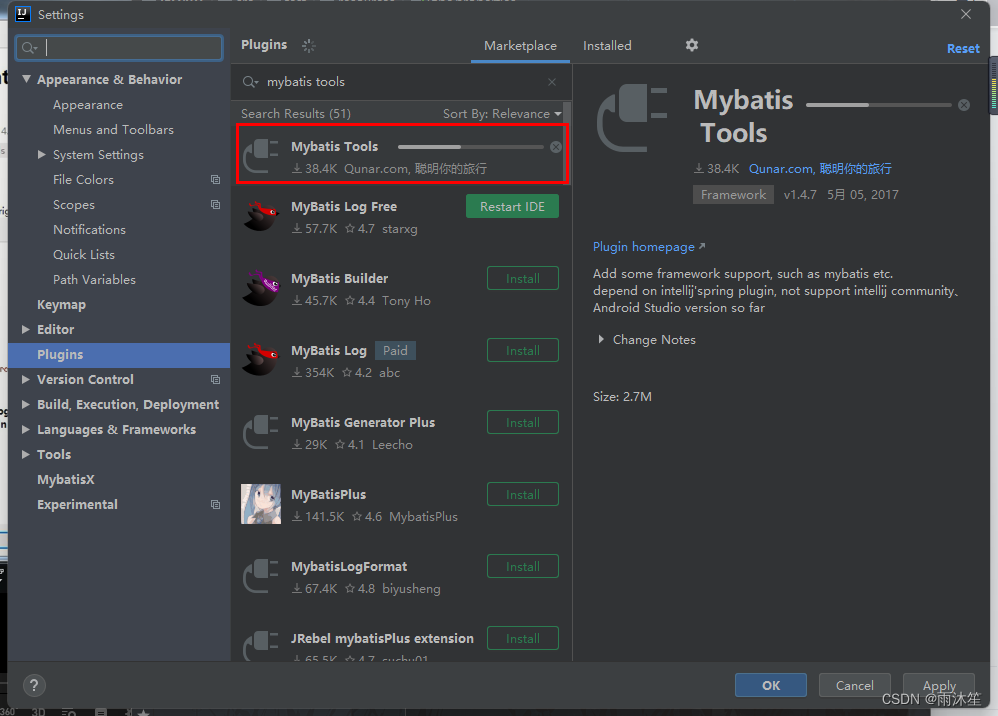
Task: Click the Version Control project-level icon
Action: pyautogui.click(x=215, y=380)
